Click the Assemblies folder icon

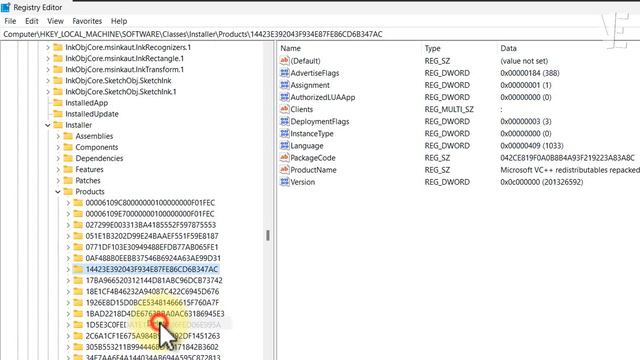click(x=68, y=136)
